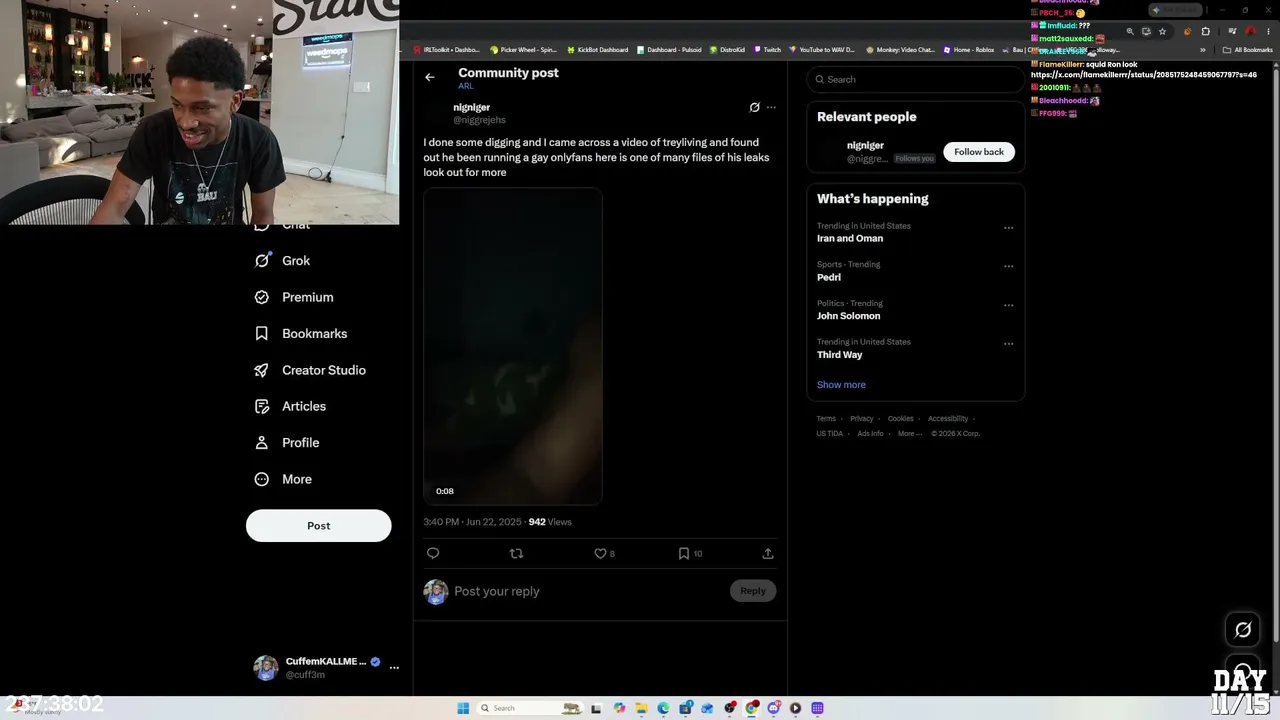Open the Chrome extensions puzzle icon

pyautogui.click(x=1205, y=32)
